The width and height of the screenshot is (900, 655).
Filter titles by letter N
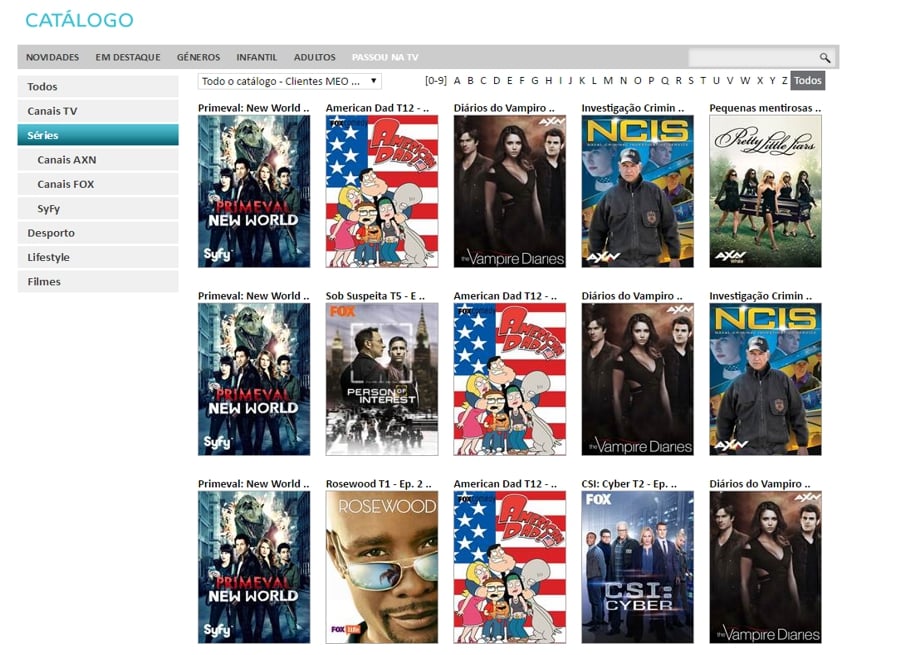click(x=623, y=80)
